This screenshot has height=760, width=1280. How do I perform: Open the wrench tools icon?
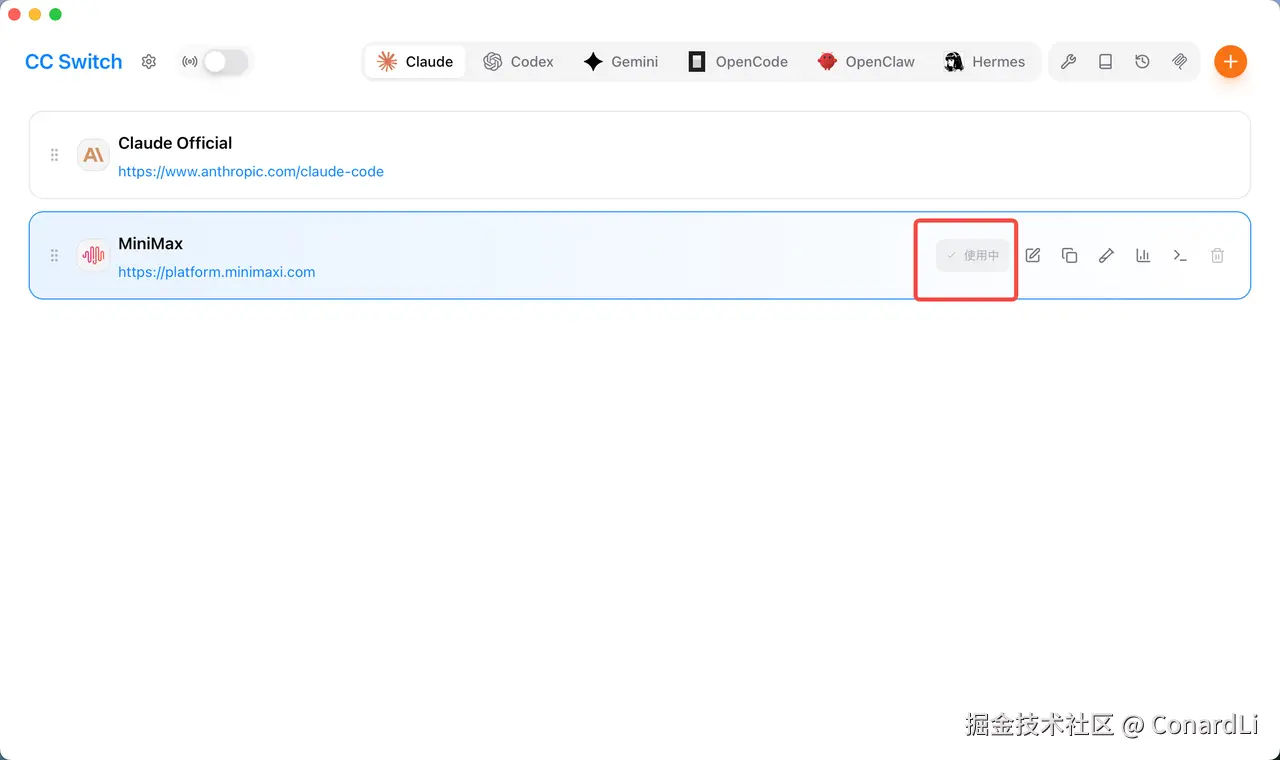(x=1068, y=62)
